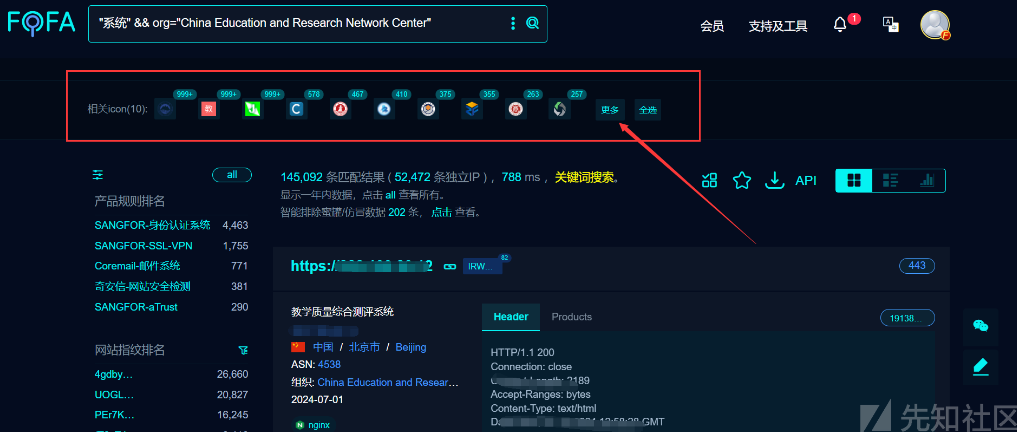Viewport: 1017px width, 432px height.
Task: Open the user avatar profile
Action: coord(935,25)
